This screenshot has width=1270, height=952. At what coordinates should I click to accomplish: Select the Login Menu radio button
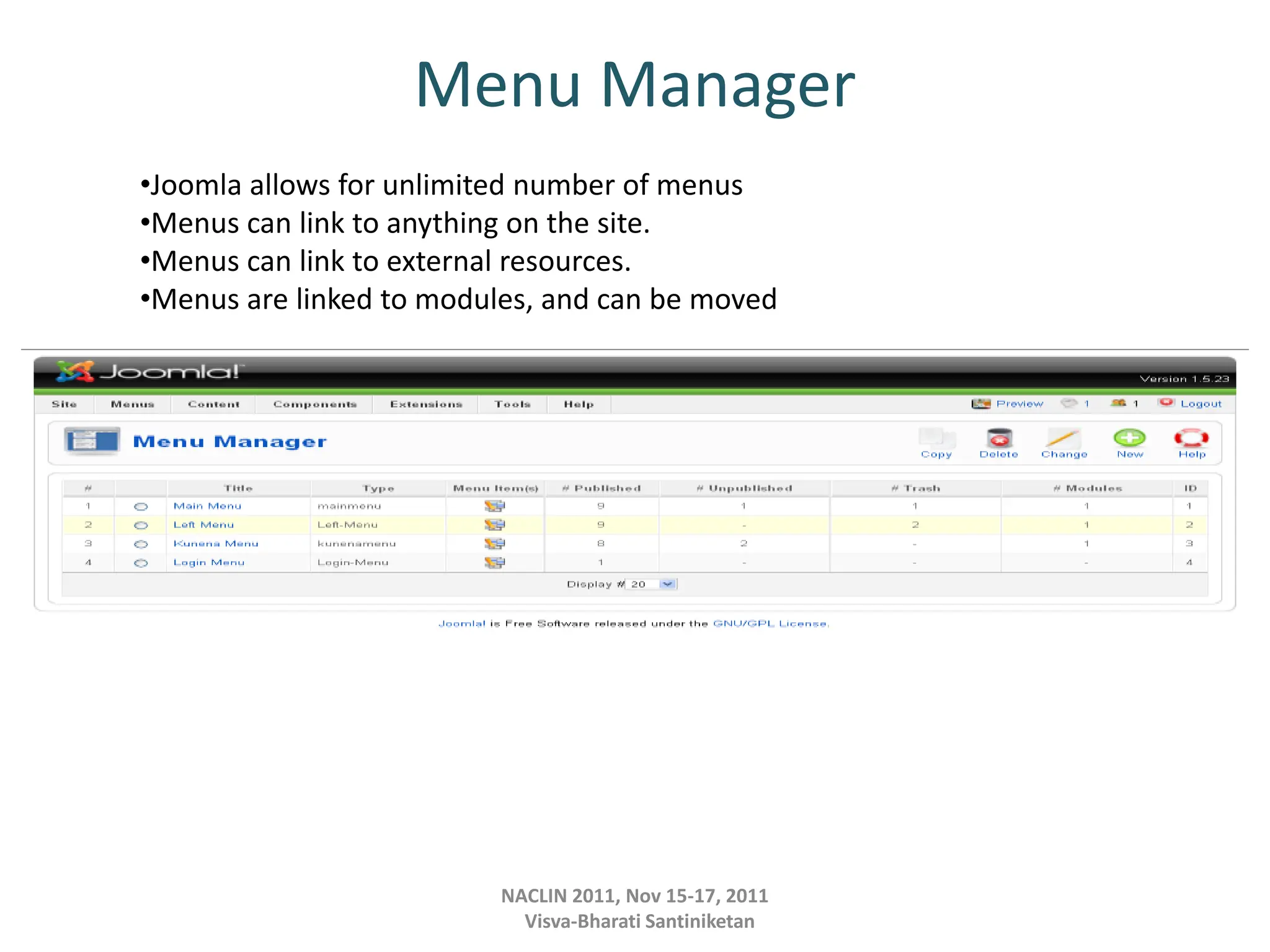[x=141, y=563]
